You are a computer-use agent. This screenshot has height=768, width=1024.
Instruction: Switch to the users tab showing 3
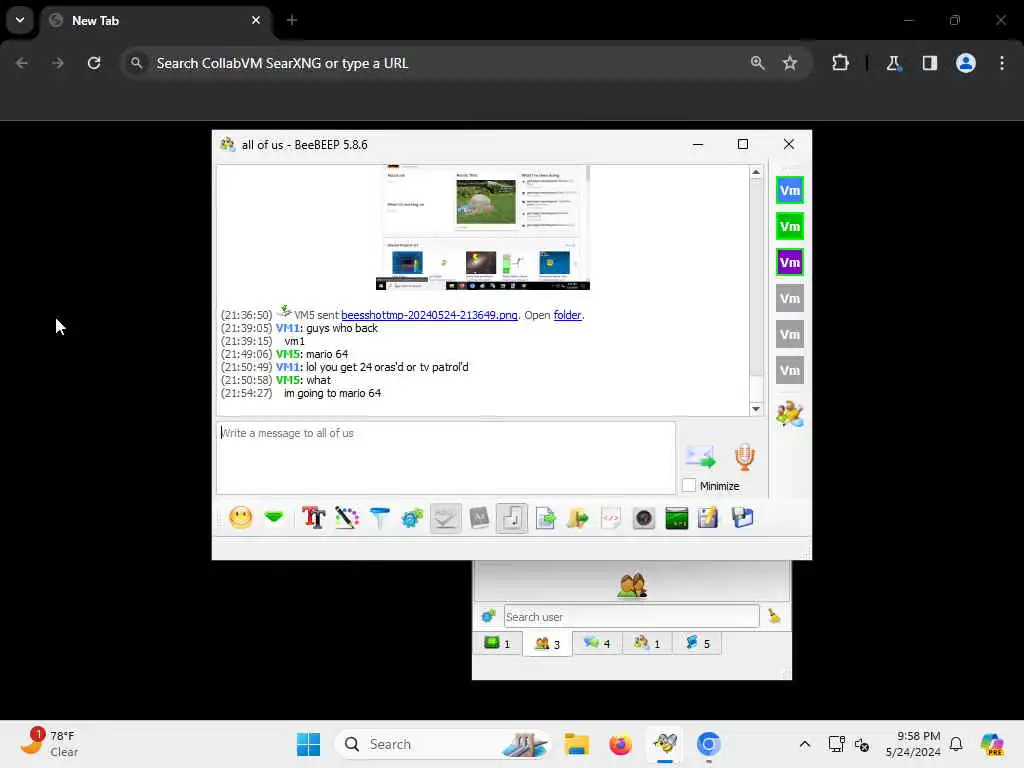pyautogui.click(x=547, y=643)
